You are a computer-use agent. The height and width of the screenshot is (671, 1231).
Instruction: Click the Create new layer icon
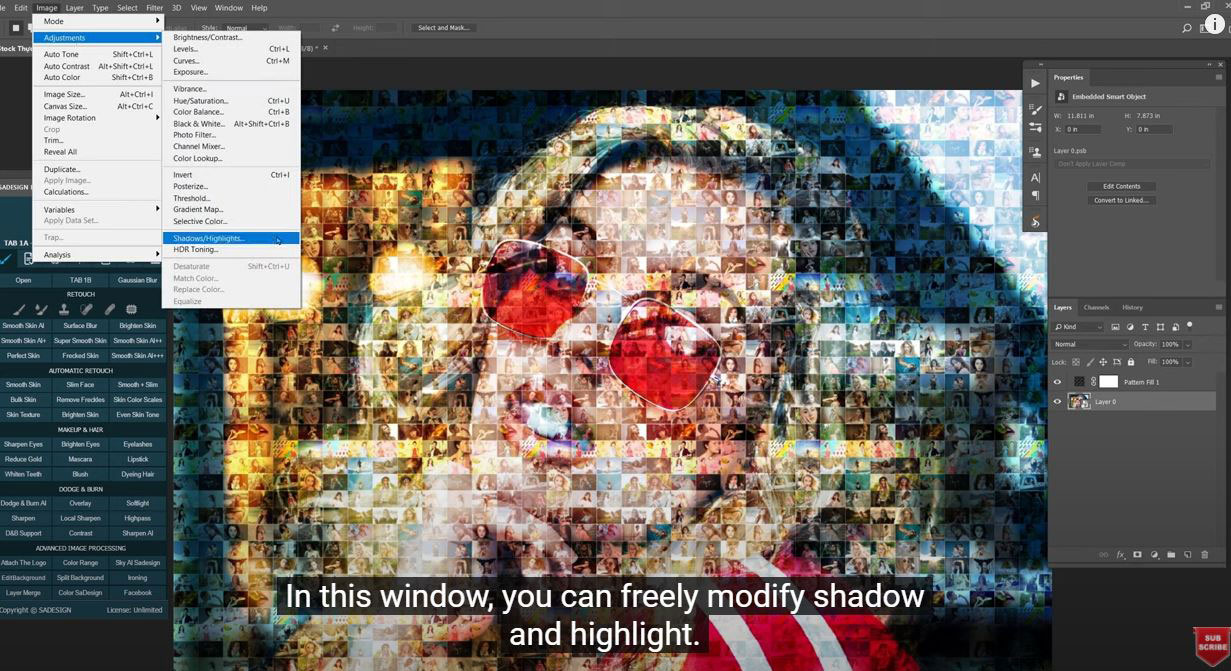tap(1187, 555)
